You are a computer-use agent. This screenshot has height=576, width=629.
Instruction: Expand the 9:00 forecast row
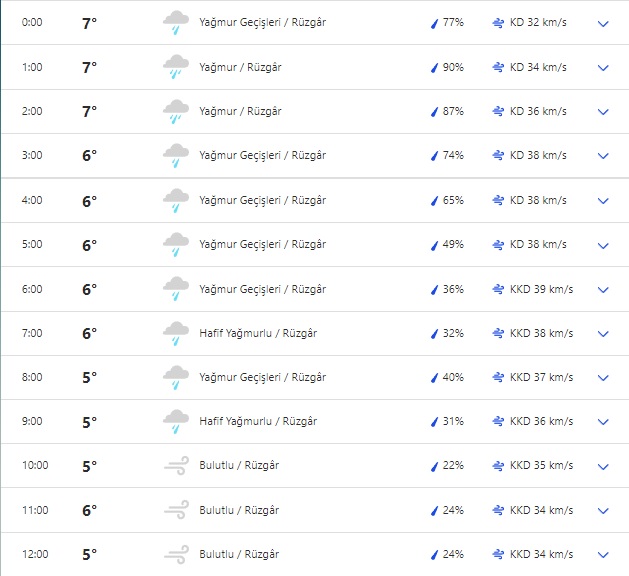point(603,422)
